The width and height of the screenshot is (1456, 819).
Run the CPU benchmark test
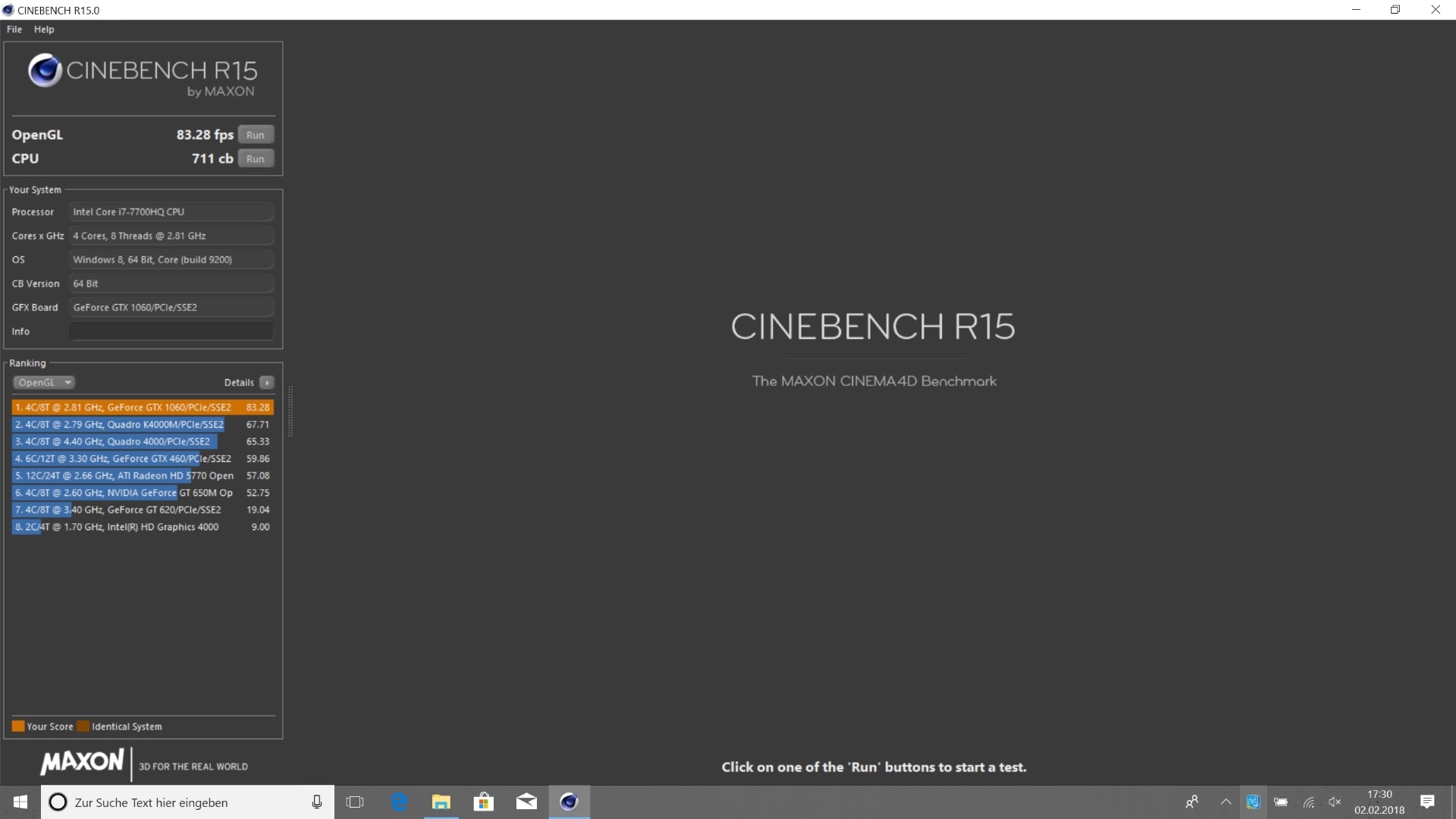(256, 158)
